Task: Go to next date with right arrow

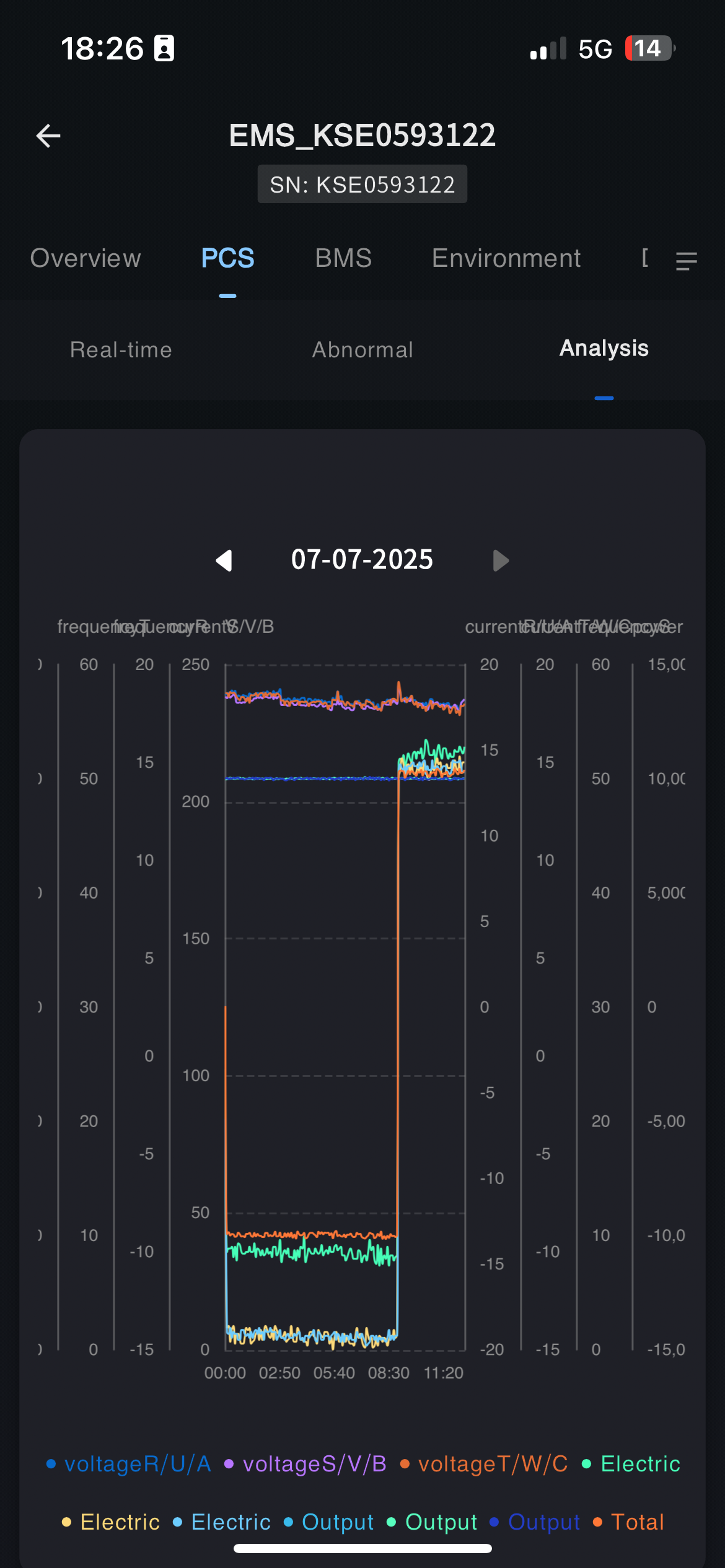Action: [x=500, y=560]
